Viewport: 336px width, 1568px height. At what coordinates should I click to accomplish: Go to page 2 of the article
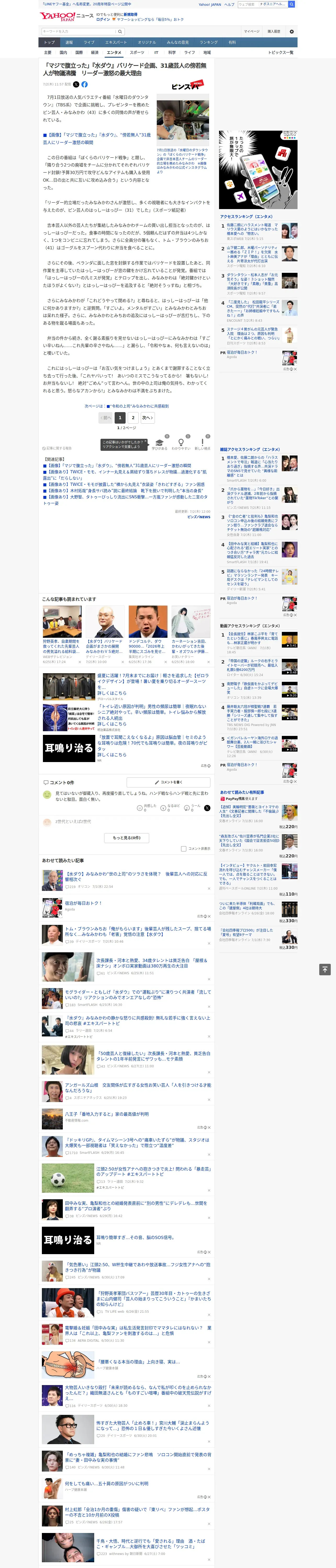(x=133, y=418)
